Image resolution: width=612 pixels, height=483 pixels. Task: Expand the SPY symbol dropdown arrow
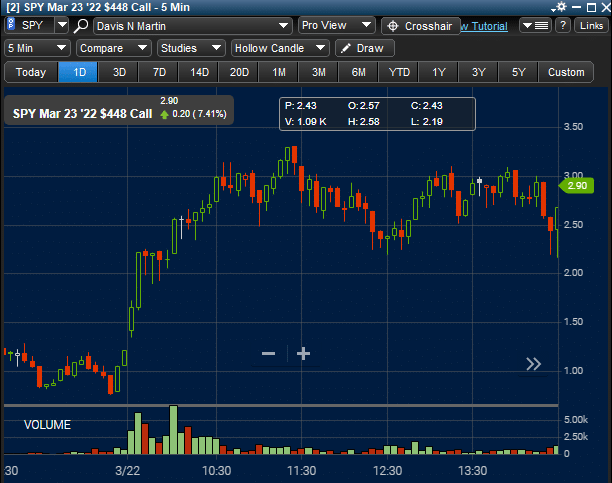(62, 25)
